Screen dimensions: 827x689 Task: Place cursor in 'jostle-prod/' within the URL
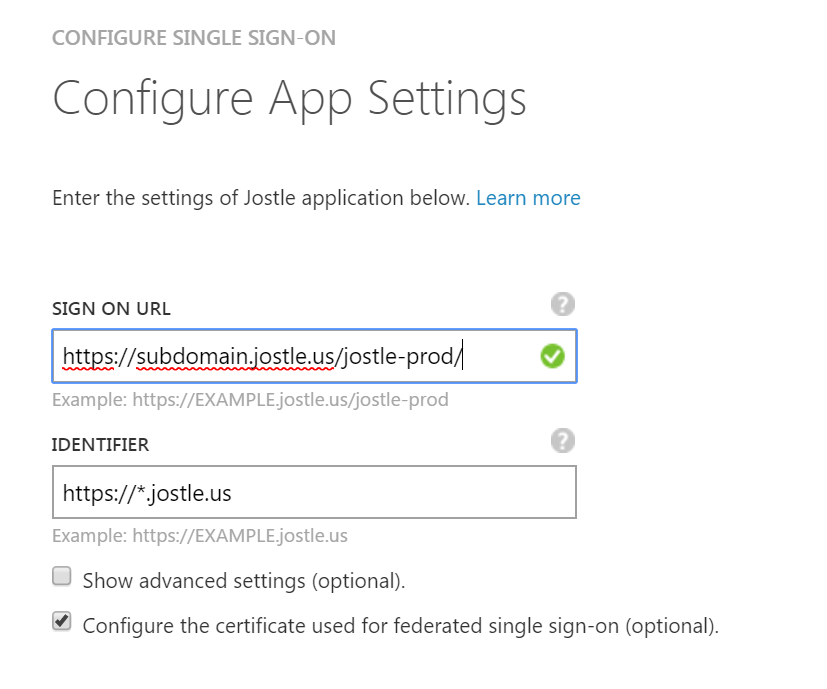click(x=401, y=356)
